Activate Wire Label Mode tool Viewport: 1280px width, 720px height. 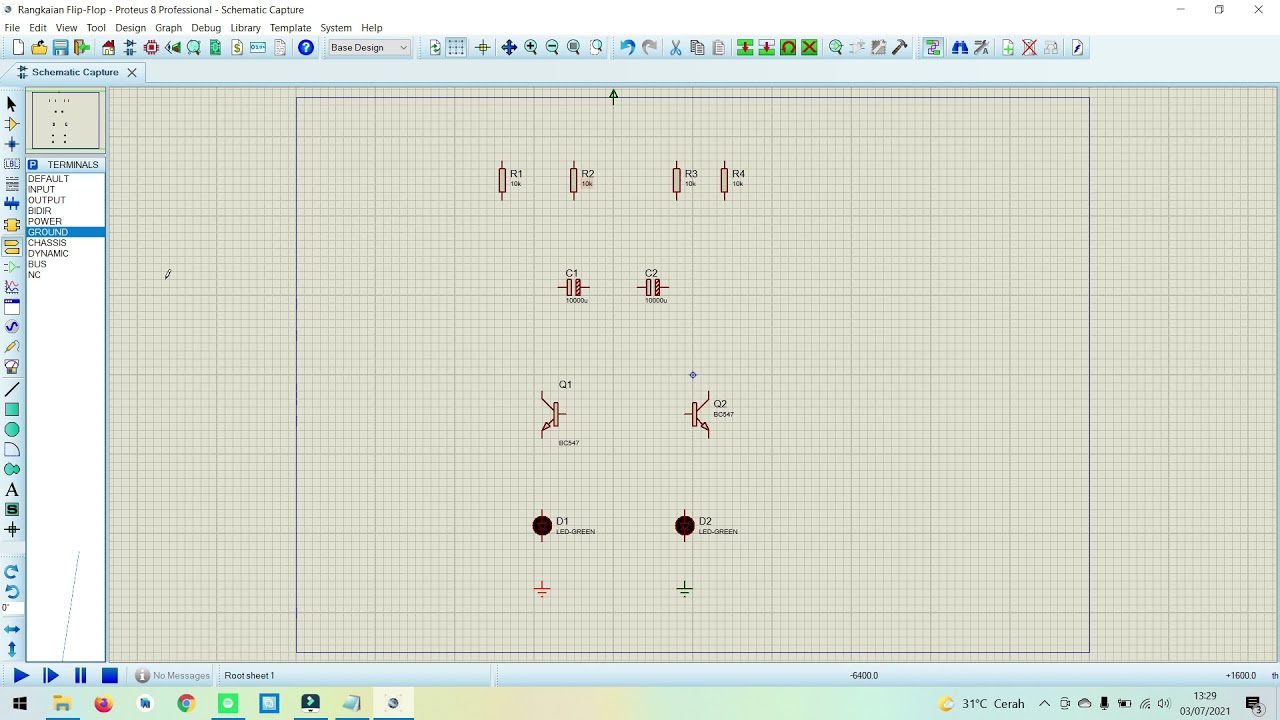tap(12, 164)
